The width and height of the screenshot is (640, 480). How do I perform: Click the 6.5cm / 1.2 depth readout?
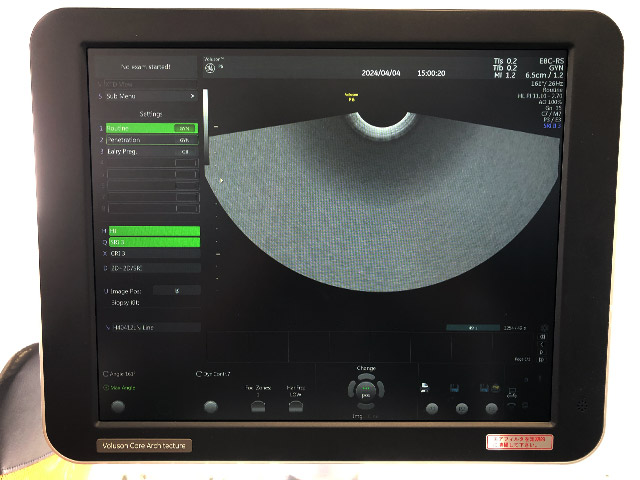click(544, 75)
